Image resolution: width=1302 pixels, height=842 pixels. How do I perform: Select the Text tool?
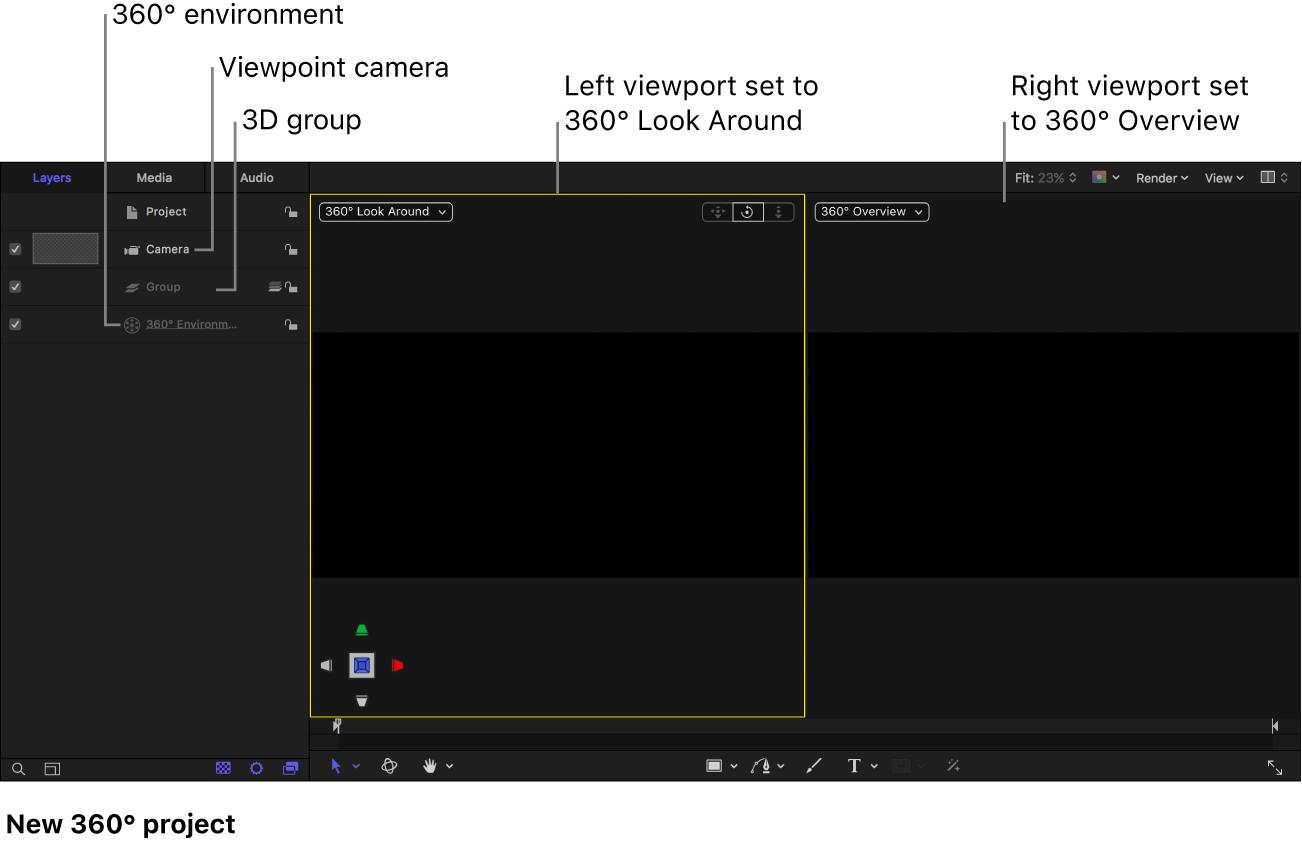click(854, 766)
